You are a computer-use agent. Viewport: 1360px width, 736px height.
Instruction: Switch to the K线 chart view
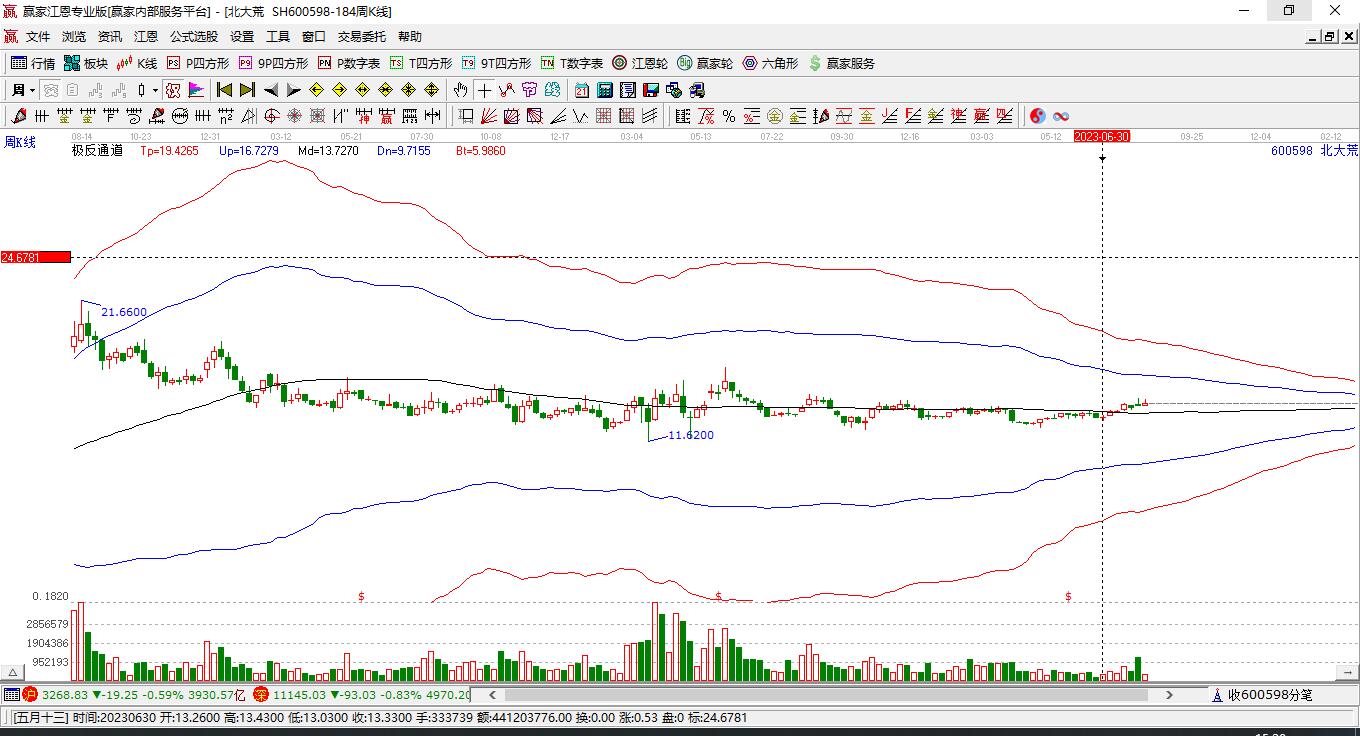(137, 63)
